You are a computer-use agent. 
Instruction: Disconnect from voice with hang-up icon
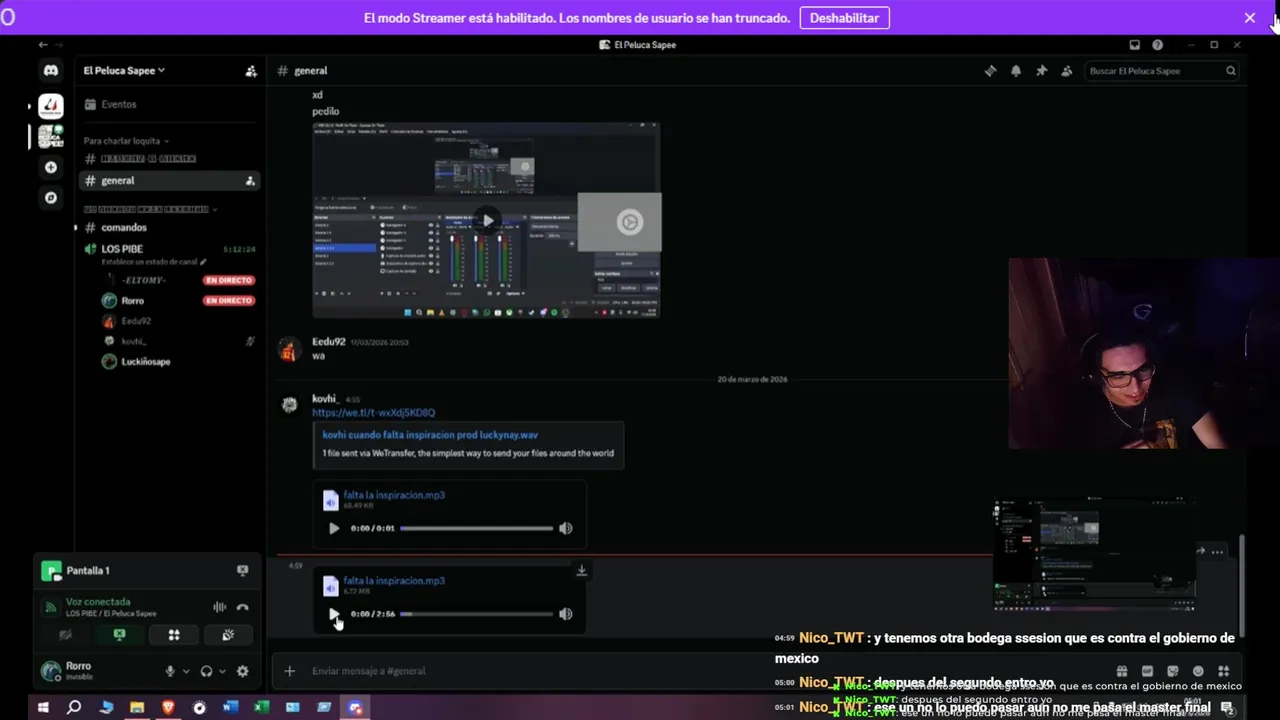point(242,607)
